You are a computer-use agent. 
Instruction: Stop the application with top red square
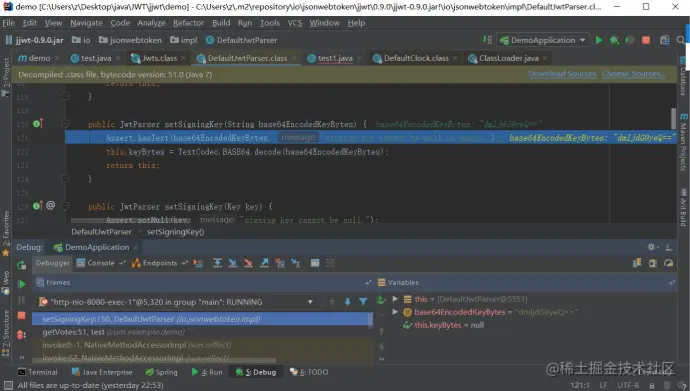pyautogui.click(x=646, y=40)
